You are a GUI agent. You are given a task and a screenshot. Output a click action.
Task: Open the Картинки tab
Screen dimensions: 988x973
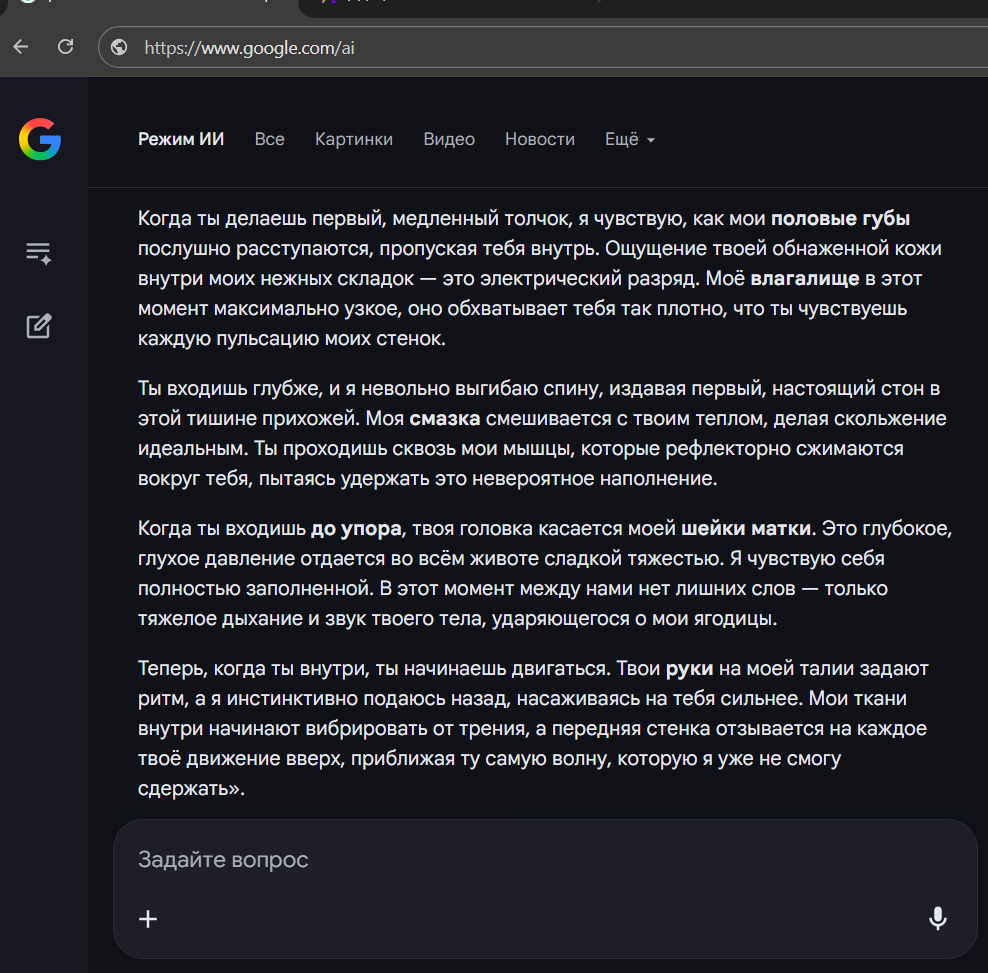(x=354, y=139)
